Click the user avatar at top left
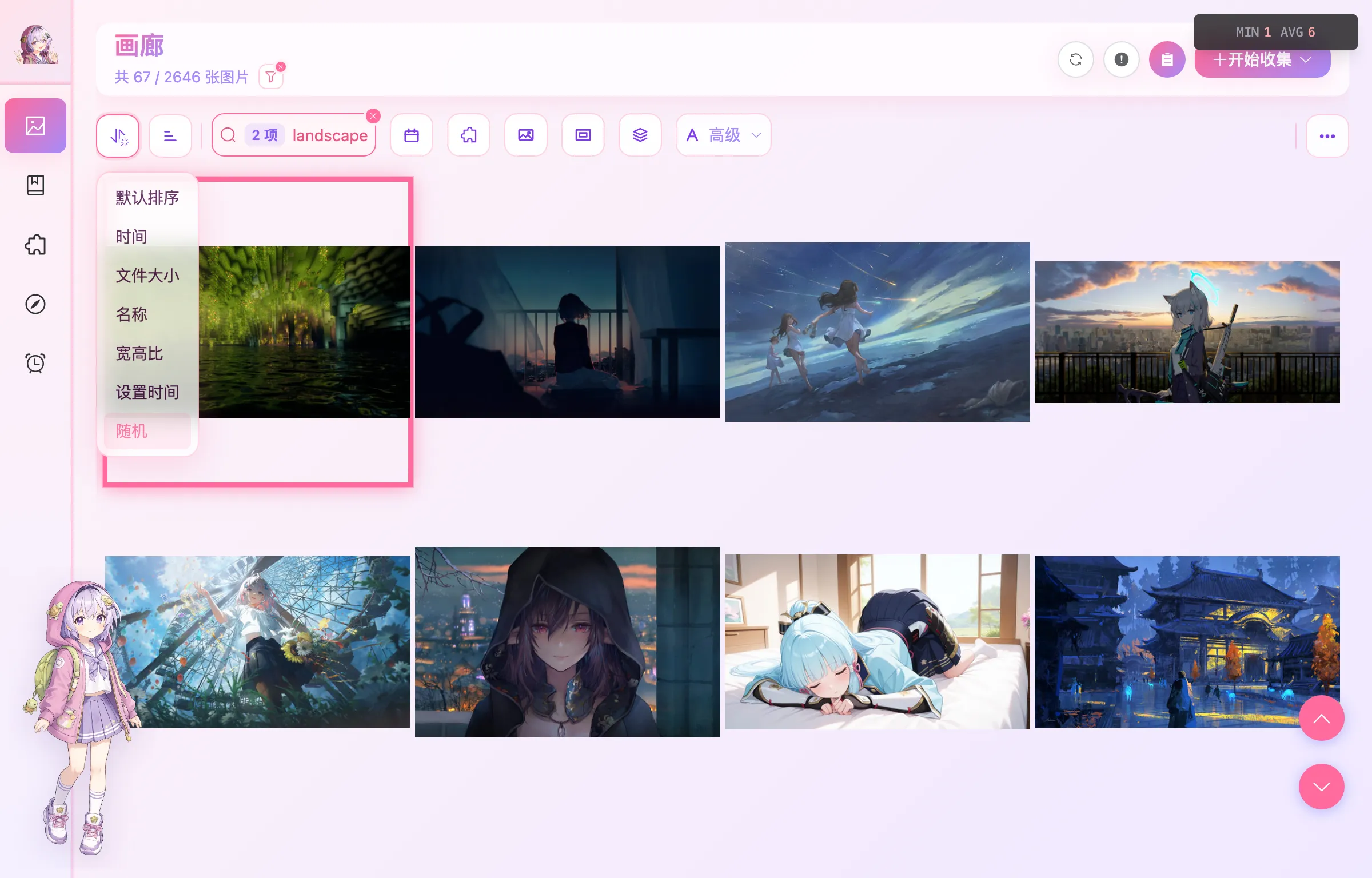 [35, 45]
